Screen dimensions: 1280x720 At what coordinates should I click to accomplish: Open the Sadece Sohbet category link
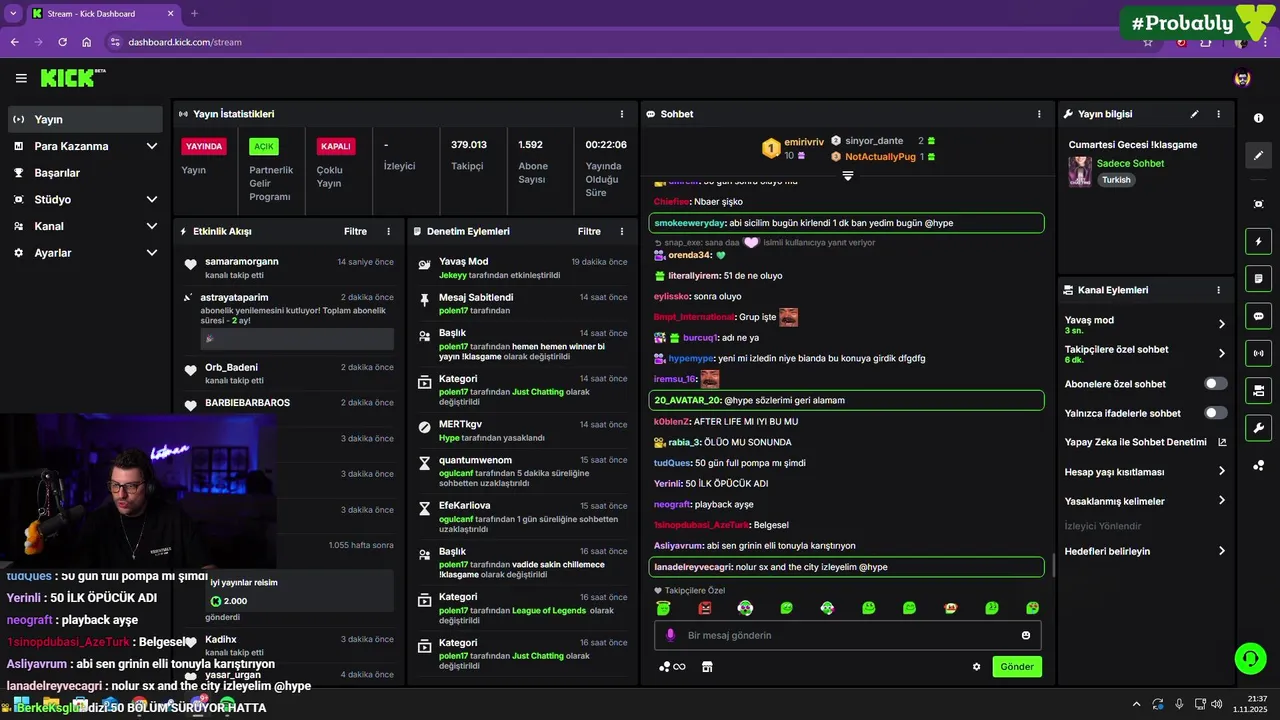point(1130,163)
